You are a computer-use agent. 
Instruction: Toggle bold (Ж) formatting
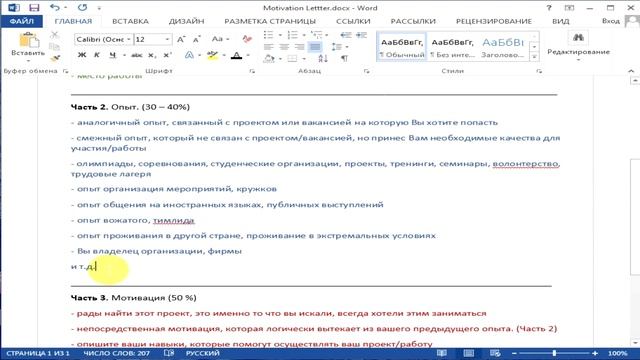pyautogui.click(x=82, y=56)
